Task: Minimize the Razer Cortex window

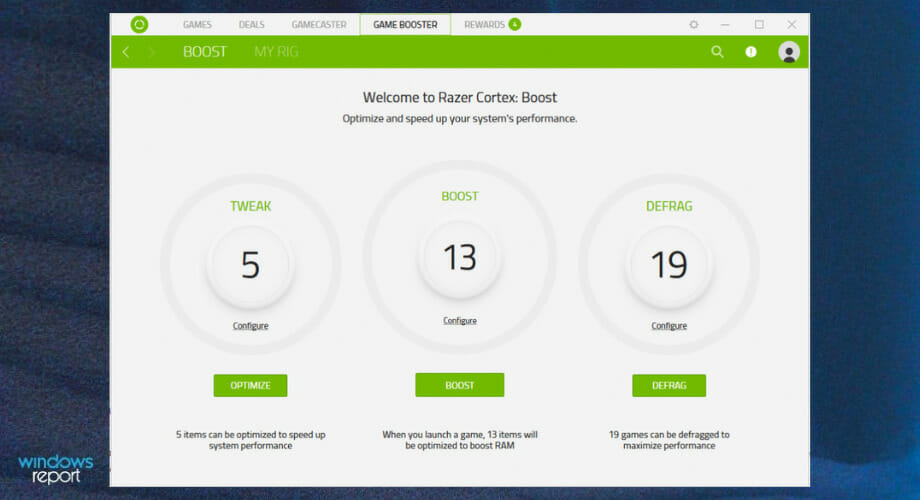Action: point(725,25)
